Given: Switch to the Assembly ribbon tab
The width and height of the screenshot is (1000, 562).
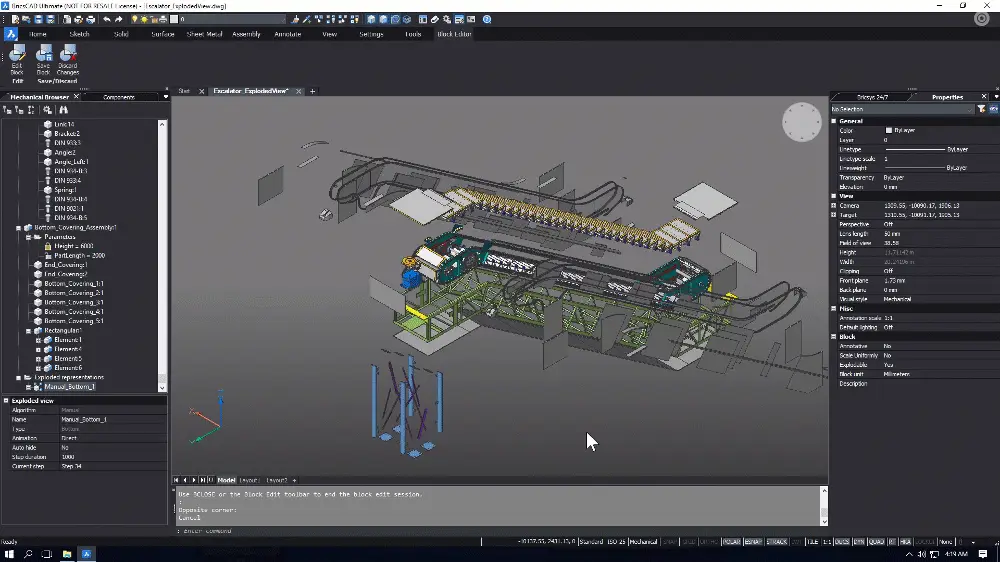Looking at the screenshot, I should click(x=246, y=34).
